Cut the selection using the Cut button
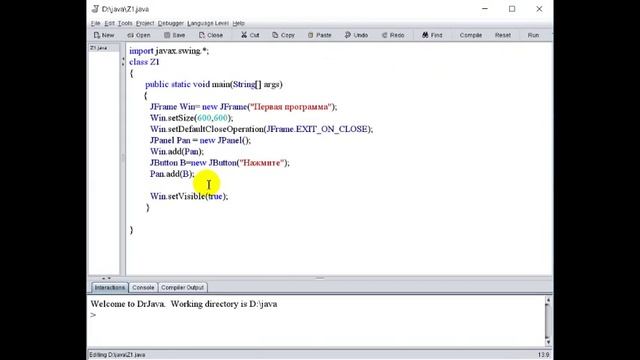 tap(250, 35)
